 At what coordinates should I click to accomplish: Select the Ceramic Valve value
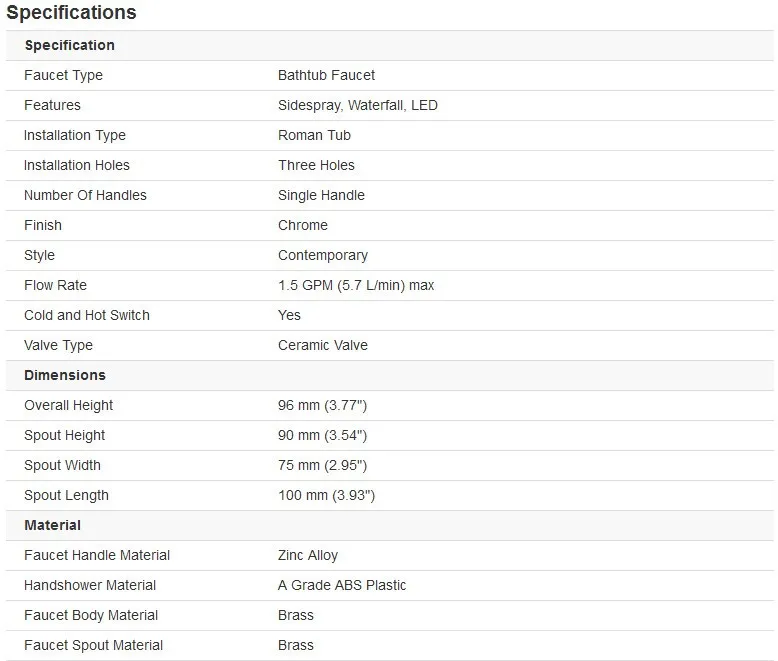pyautogui.click(x=323, y=345)
